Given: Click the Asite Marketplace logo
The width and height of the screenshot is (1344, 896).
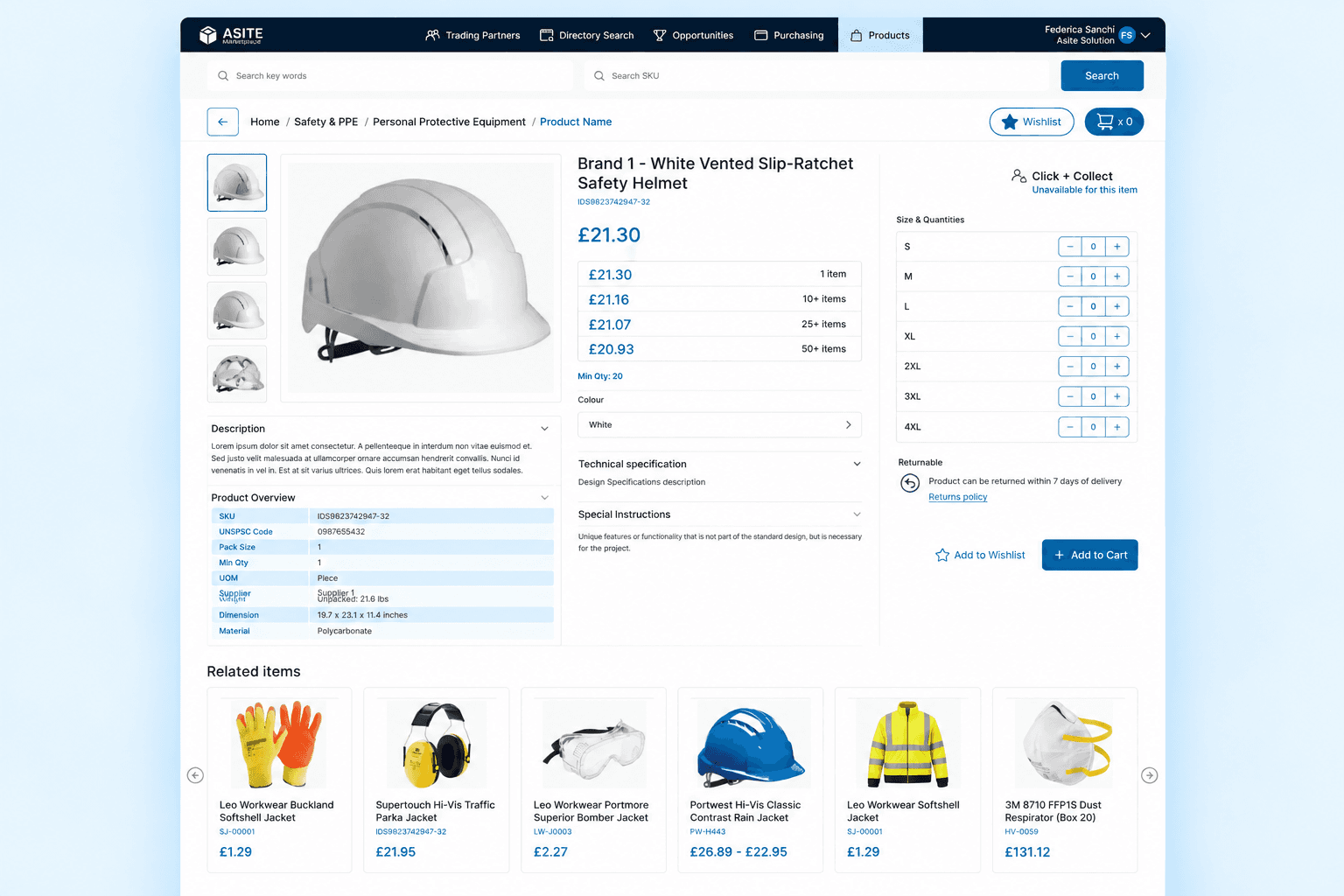Looking at the screenshot, I should pos(231,35).
